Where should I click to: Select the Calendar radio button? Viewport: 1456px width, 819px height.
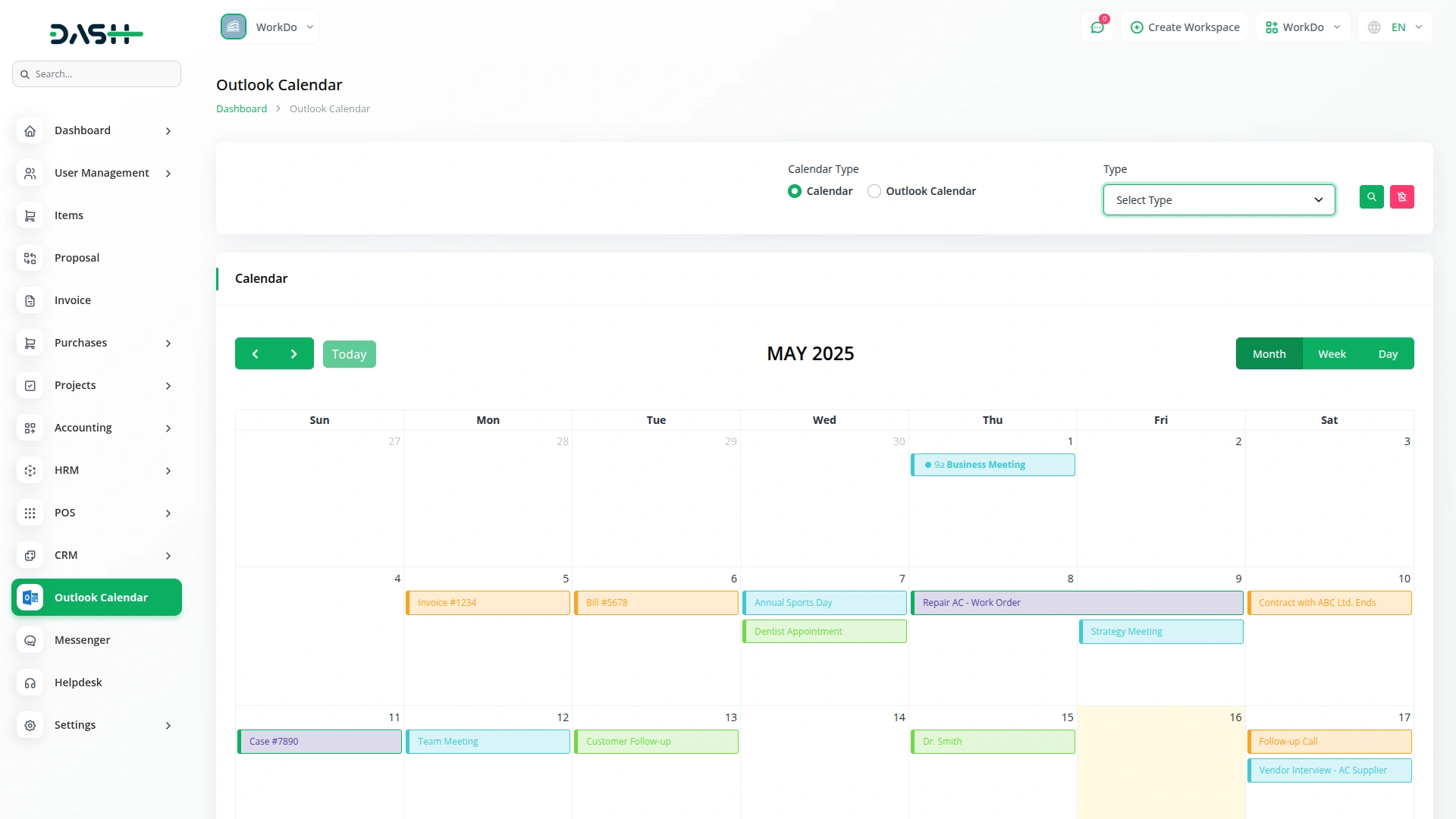795,190
